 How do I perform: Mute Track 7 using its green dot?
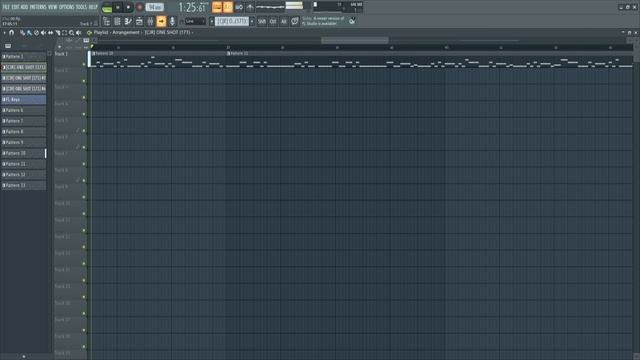coord(84,164)
